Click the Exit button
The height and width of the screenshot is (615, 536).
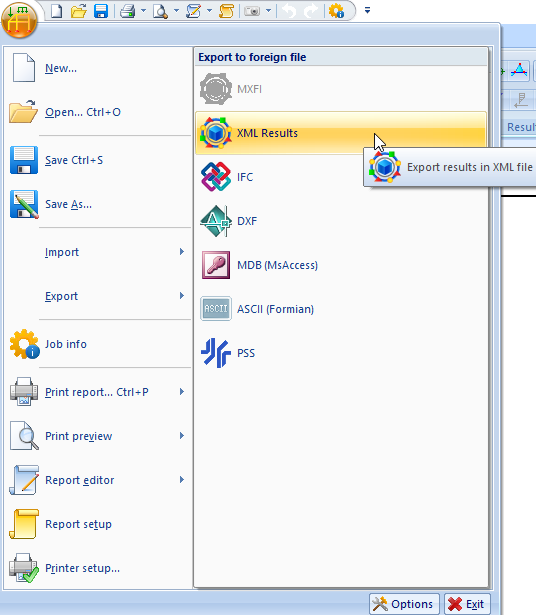click(x=467, y=604)
